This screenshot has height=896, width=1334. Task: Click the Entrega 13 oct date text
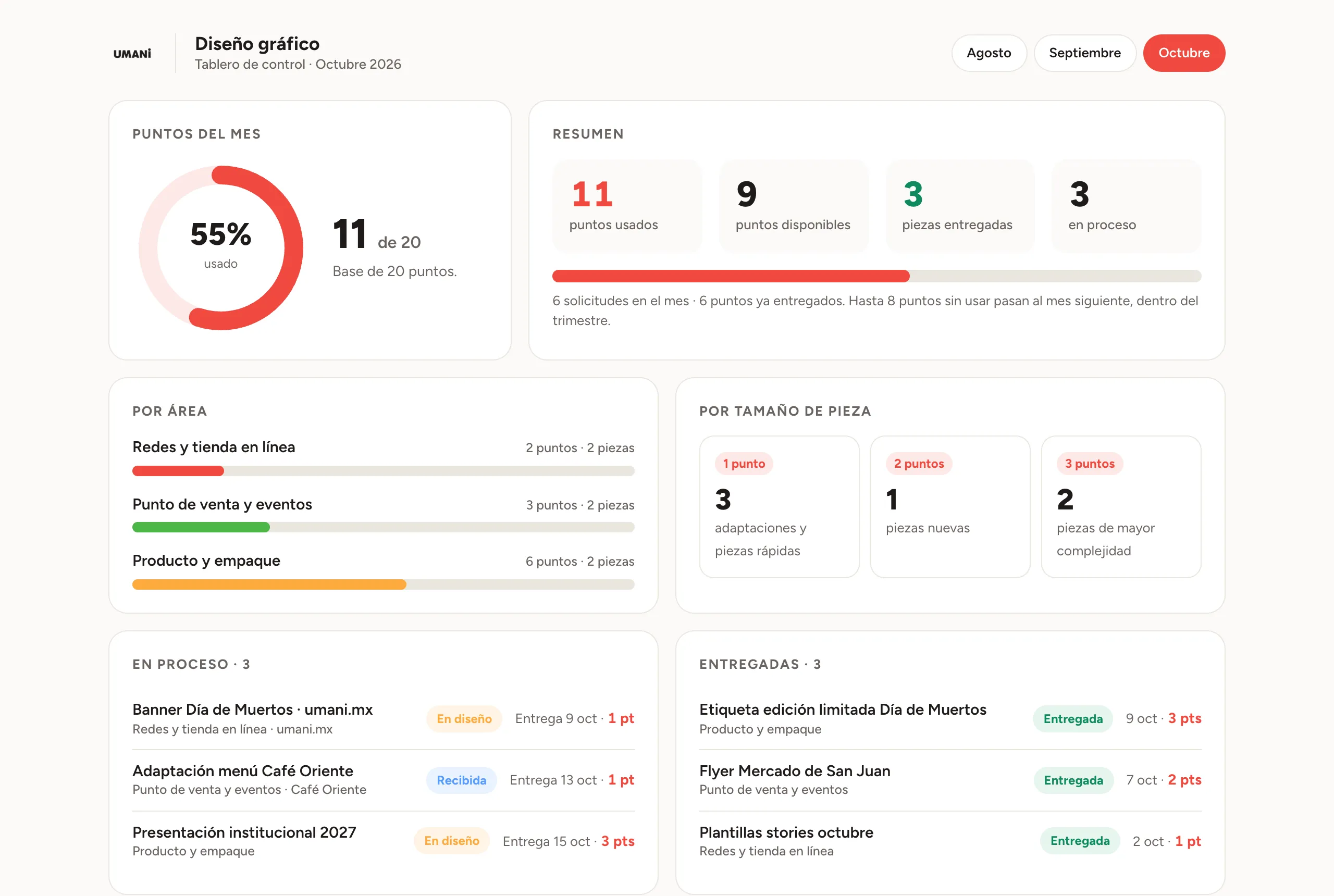(553, 780)
